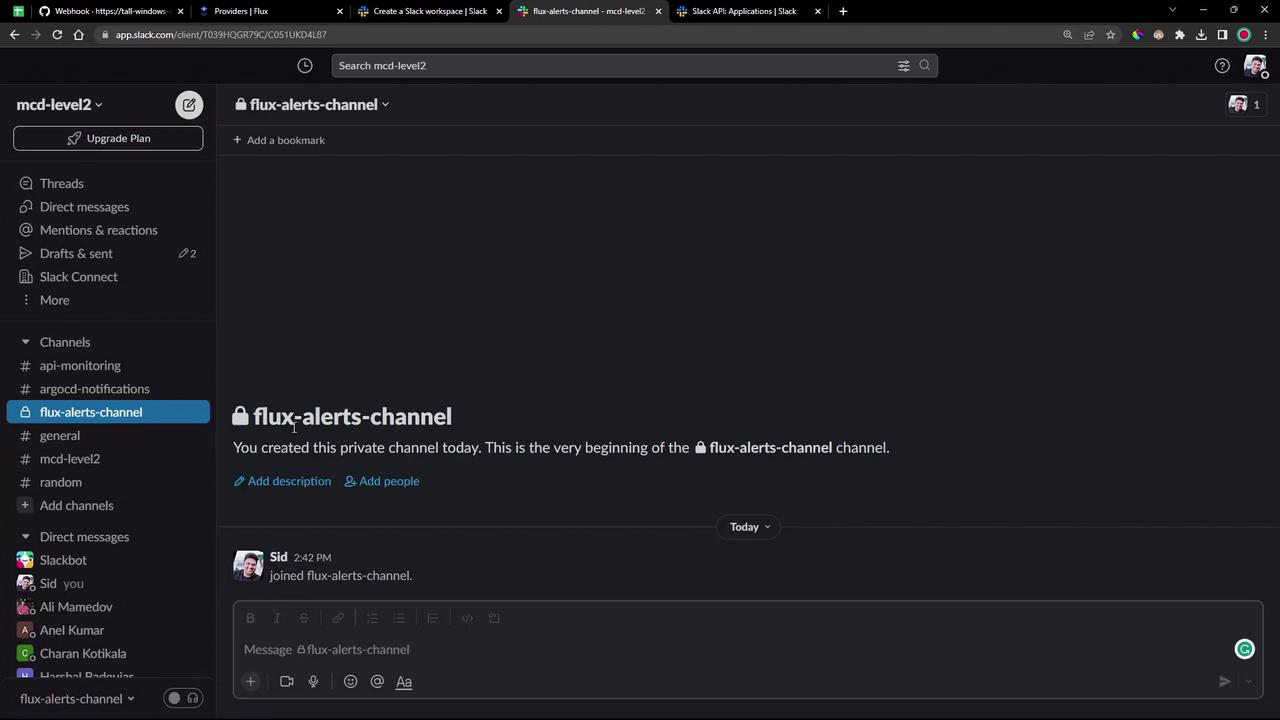This screenshot has width=1280, height=720.
Task: Record a video clip
Action: [287, 682]
